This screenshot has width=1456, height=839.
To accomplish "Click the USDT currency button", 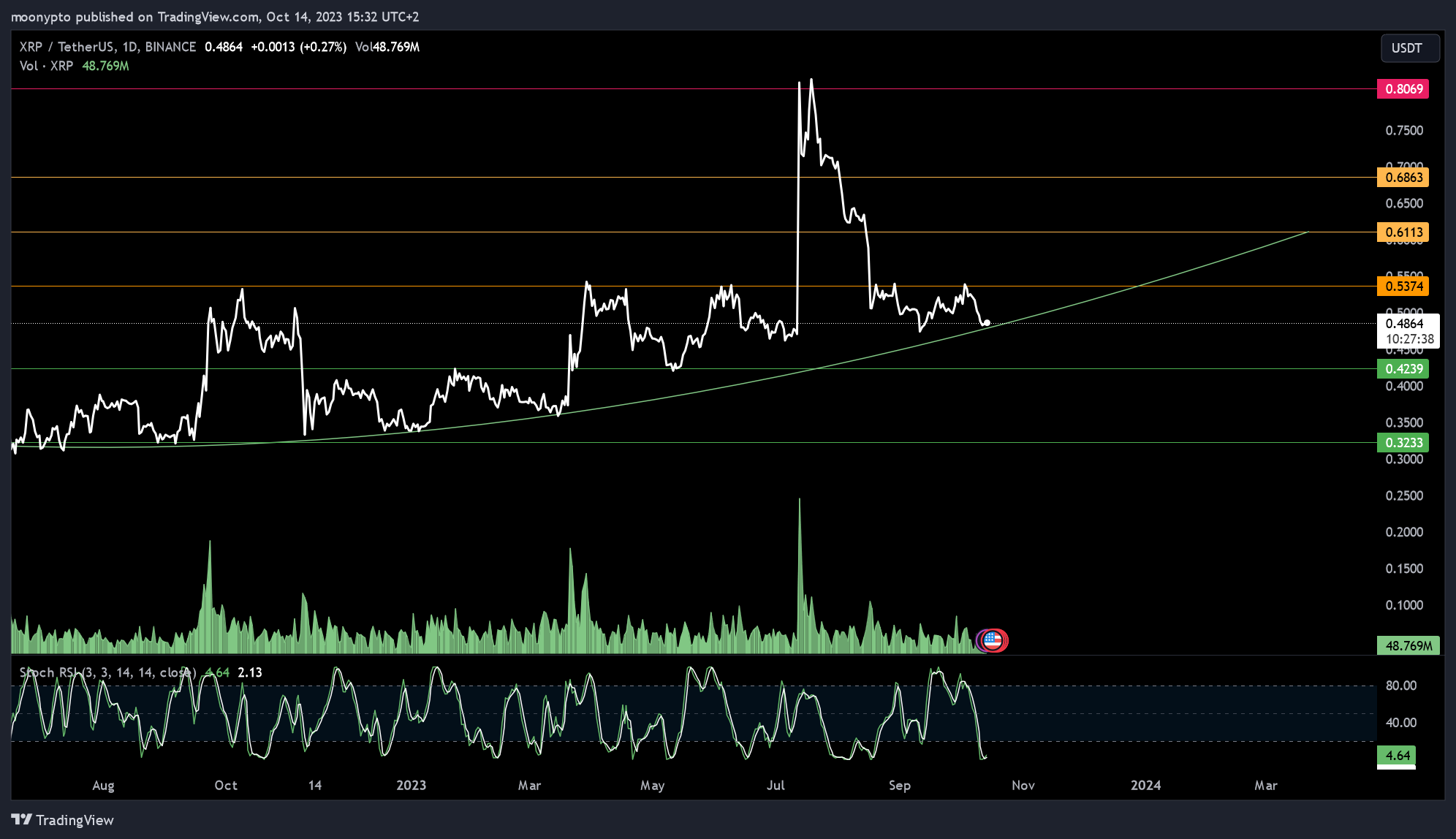I will (1410, 48).
